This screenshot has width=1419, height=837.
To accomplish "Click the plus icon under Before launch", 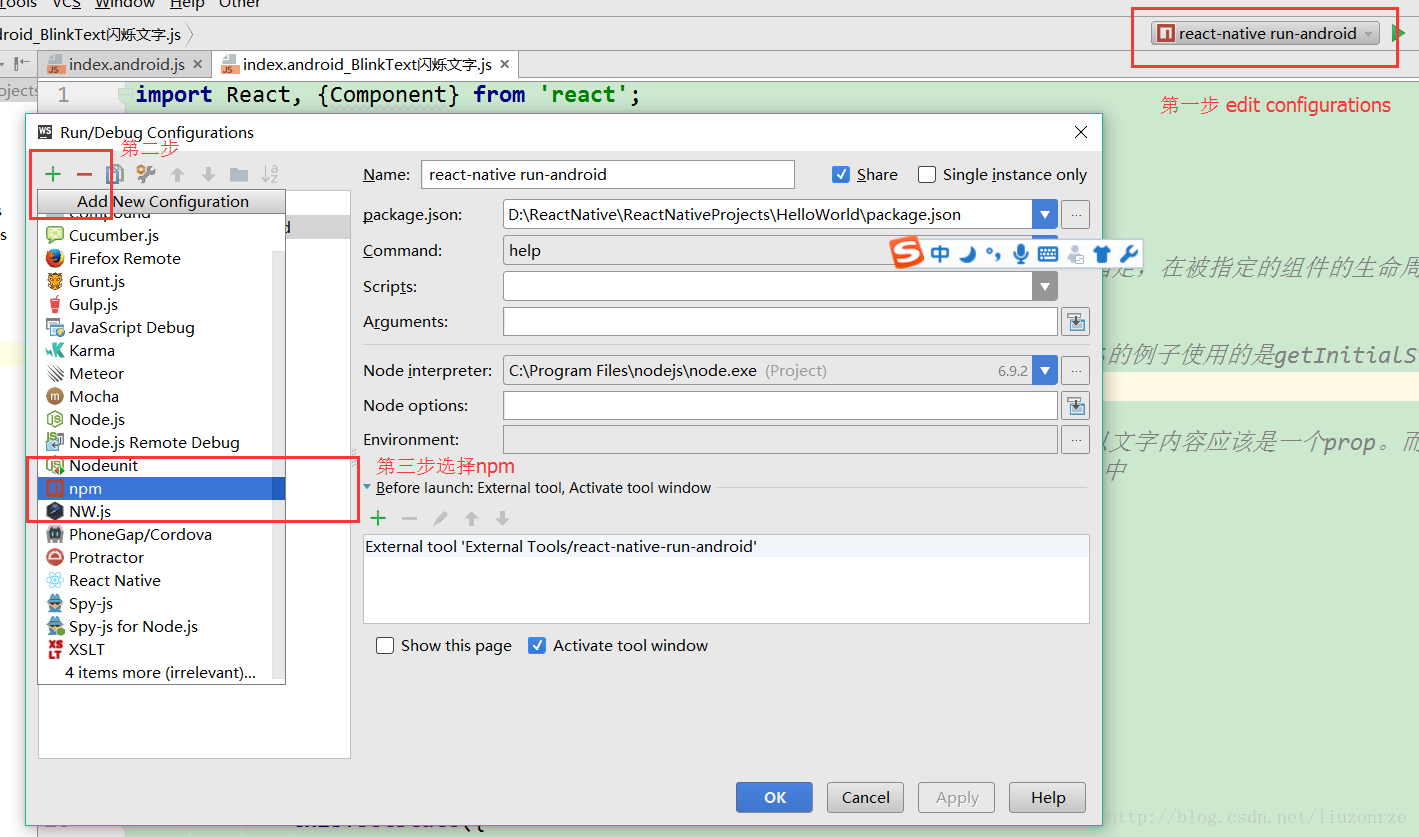I will click(x=378, y=518).
